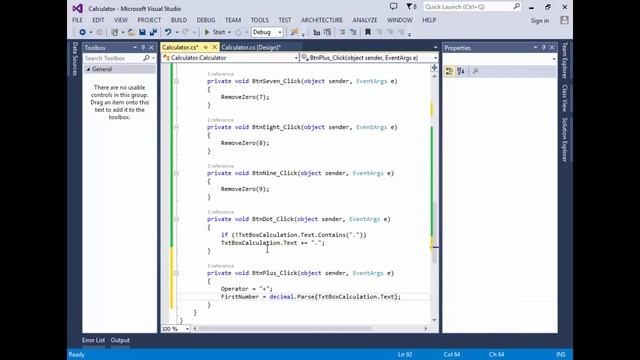Click the previous bookmark icon
Image resolution: width=640 pixels, height=360 pixels.
pyautogui.click(x=379, y=32)
